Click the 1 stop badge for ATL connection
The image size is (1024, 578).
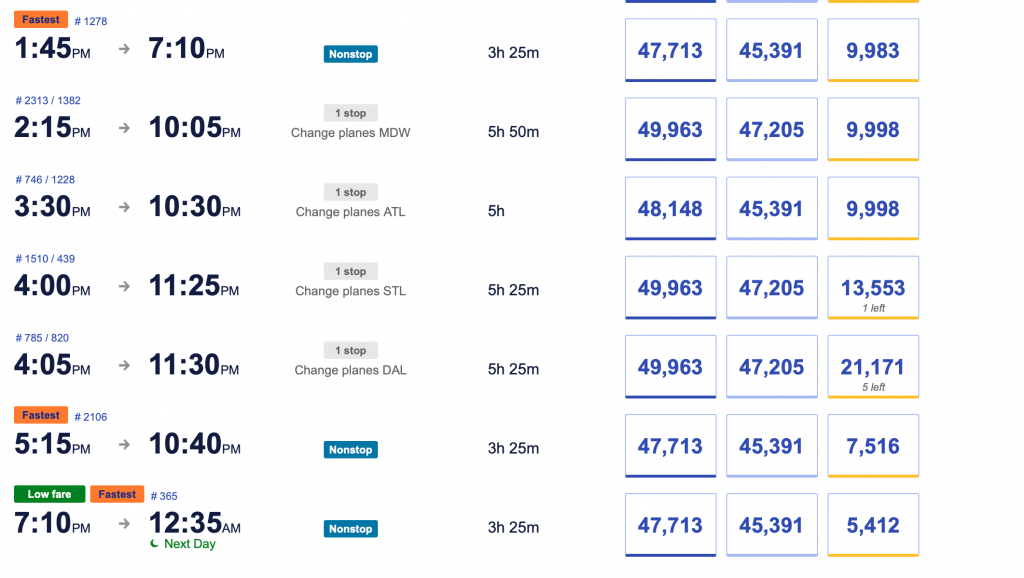pyautogui.click(x=351, y=192)
